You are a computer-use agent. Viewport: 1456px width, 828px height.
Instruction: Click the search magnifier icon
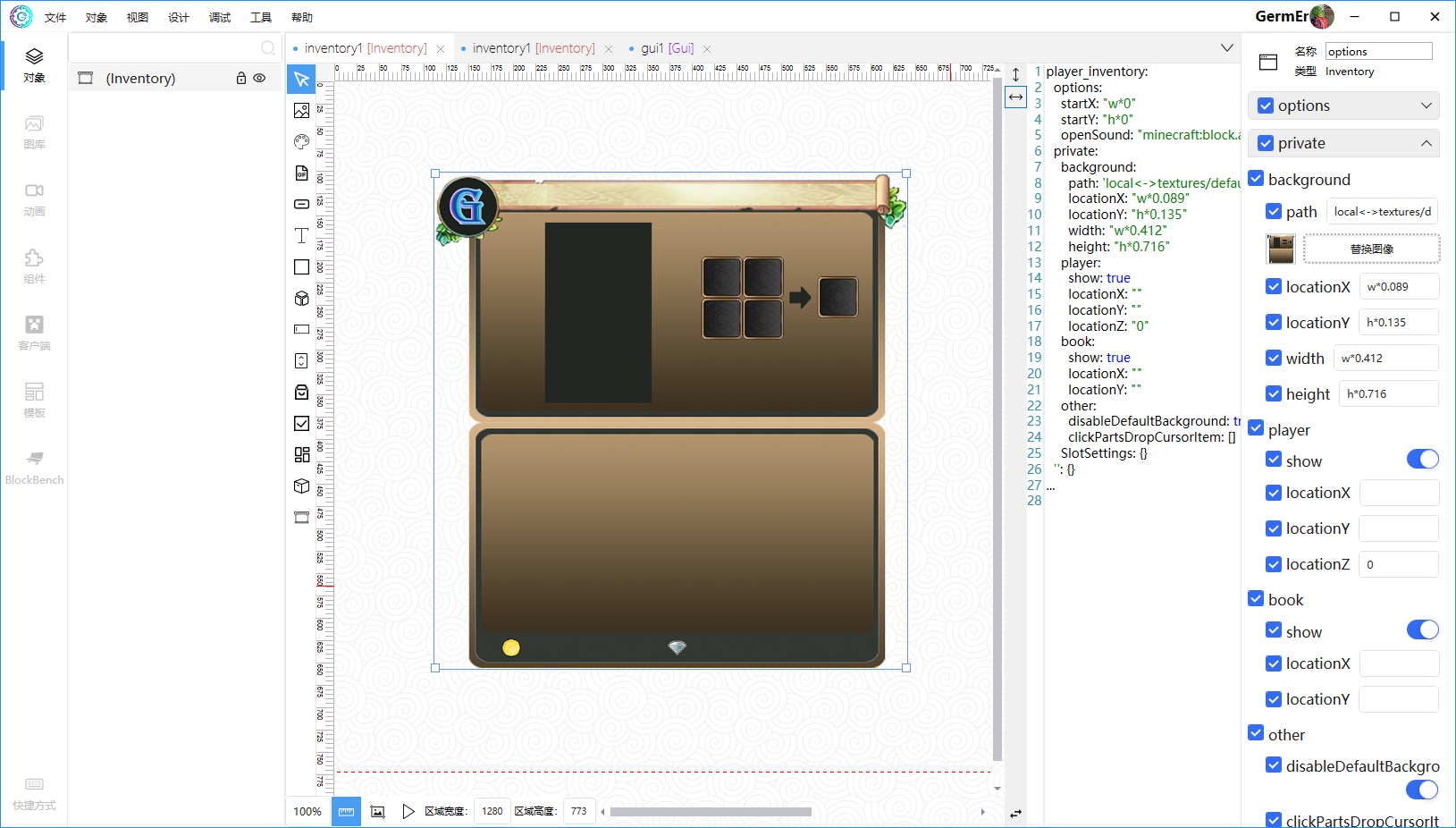coord(267,48)
